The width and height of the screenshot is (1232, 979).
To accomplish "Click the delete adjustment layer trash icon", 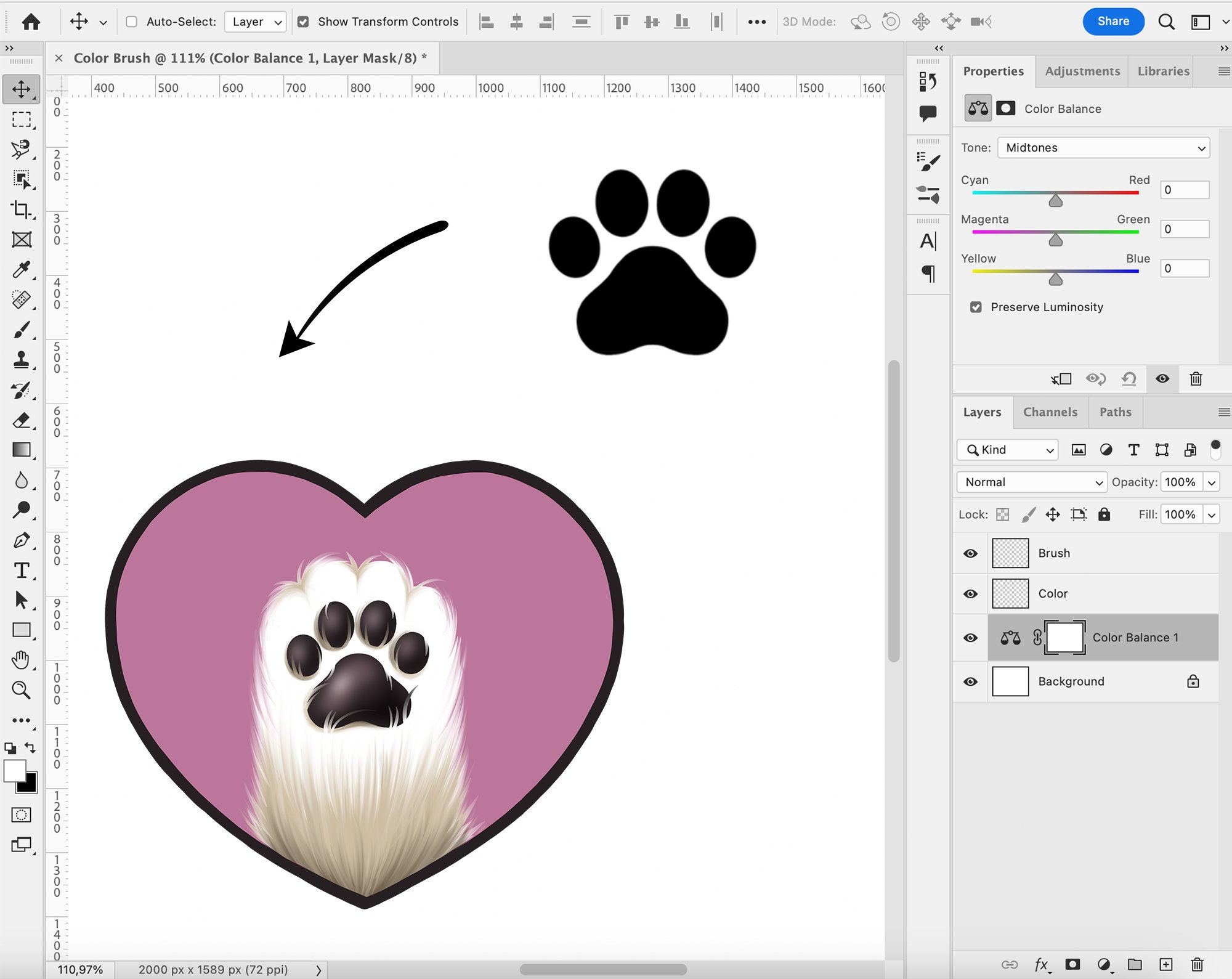I will coord(1196,379).
